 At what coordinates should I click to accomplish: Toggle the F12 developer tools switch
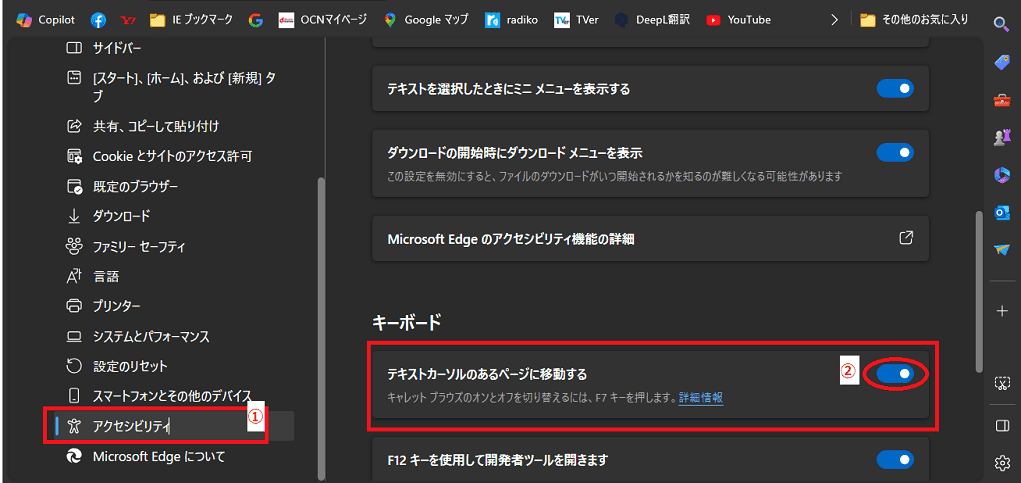point(895,460)
